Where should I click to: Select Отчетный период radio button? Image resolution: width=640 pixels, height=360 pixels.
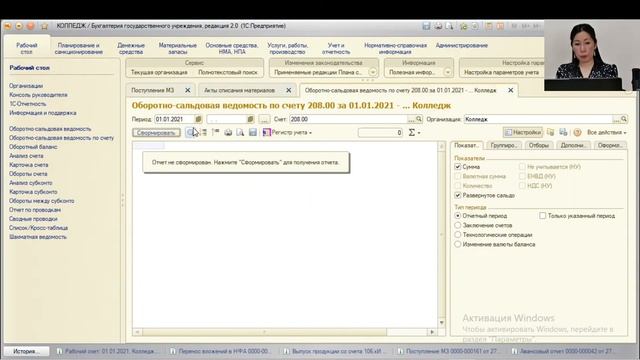pyautogui.click(x=458, y=216)
